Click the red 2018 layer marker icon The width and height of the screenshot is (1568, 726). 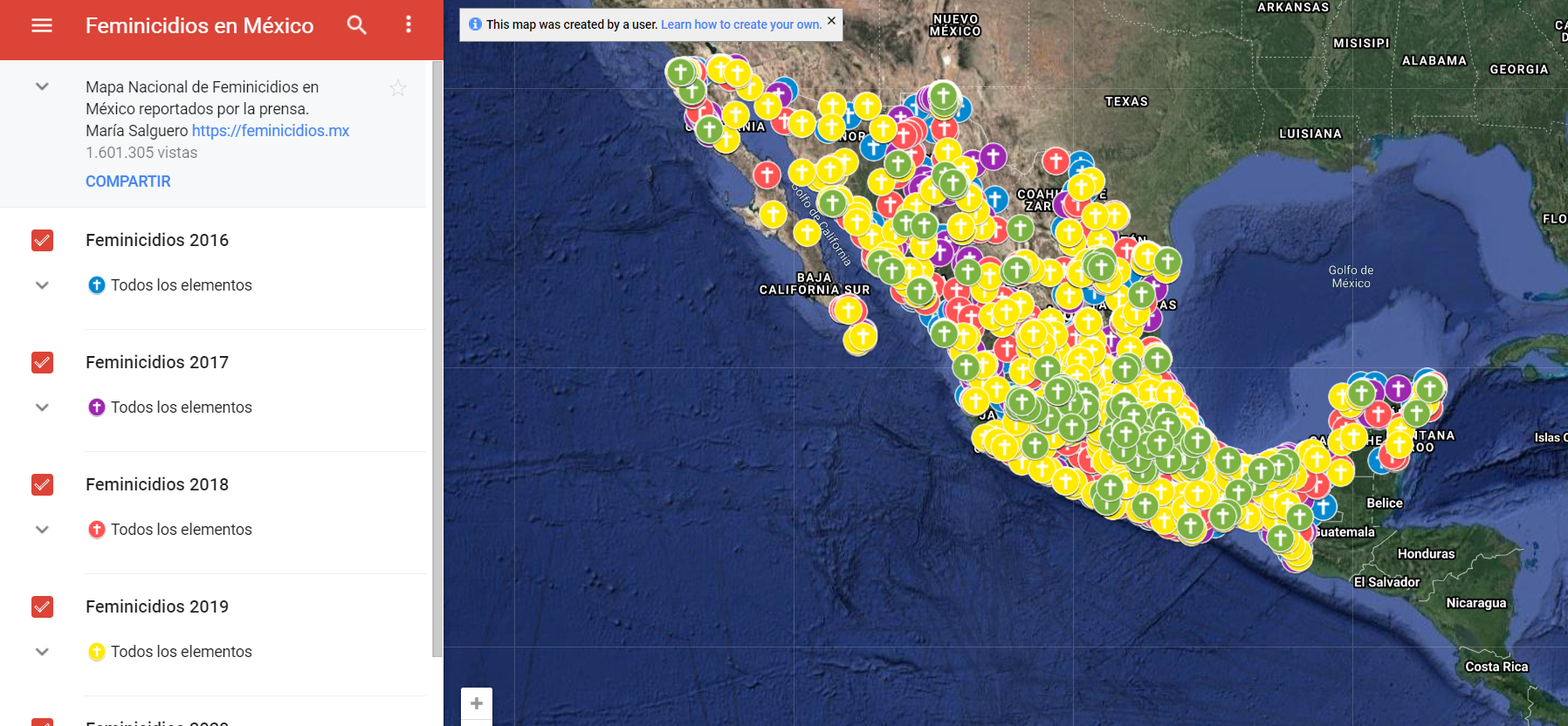point(97,530)
